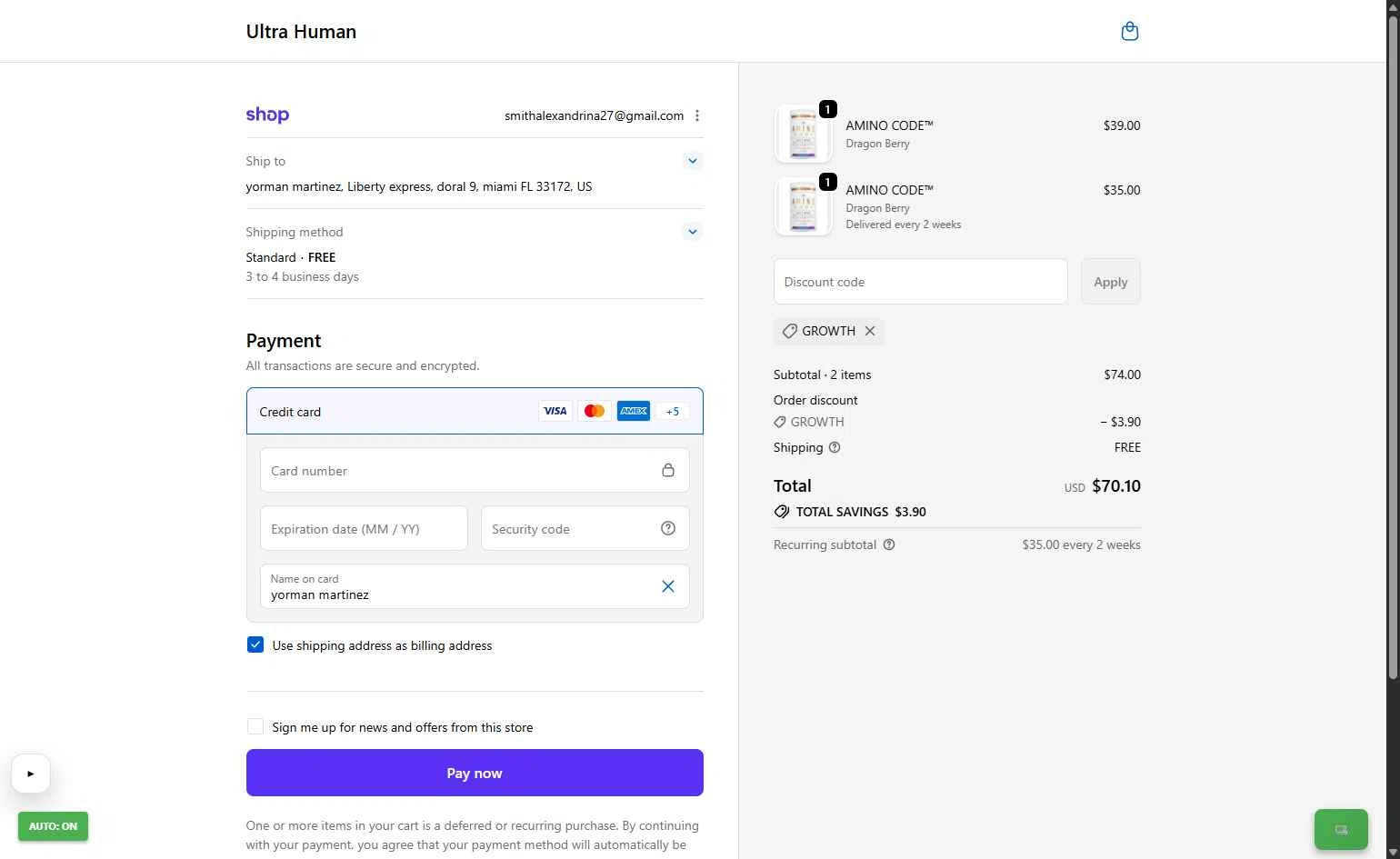Image resolution: width=1400 pixels, height=859 pixels.
Task: Open the Shipping info help icon
Action: 835,447
